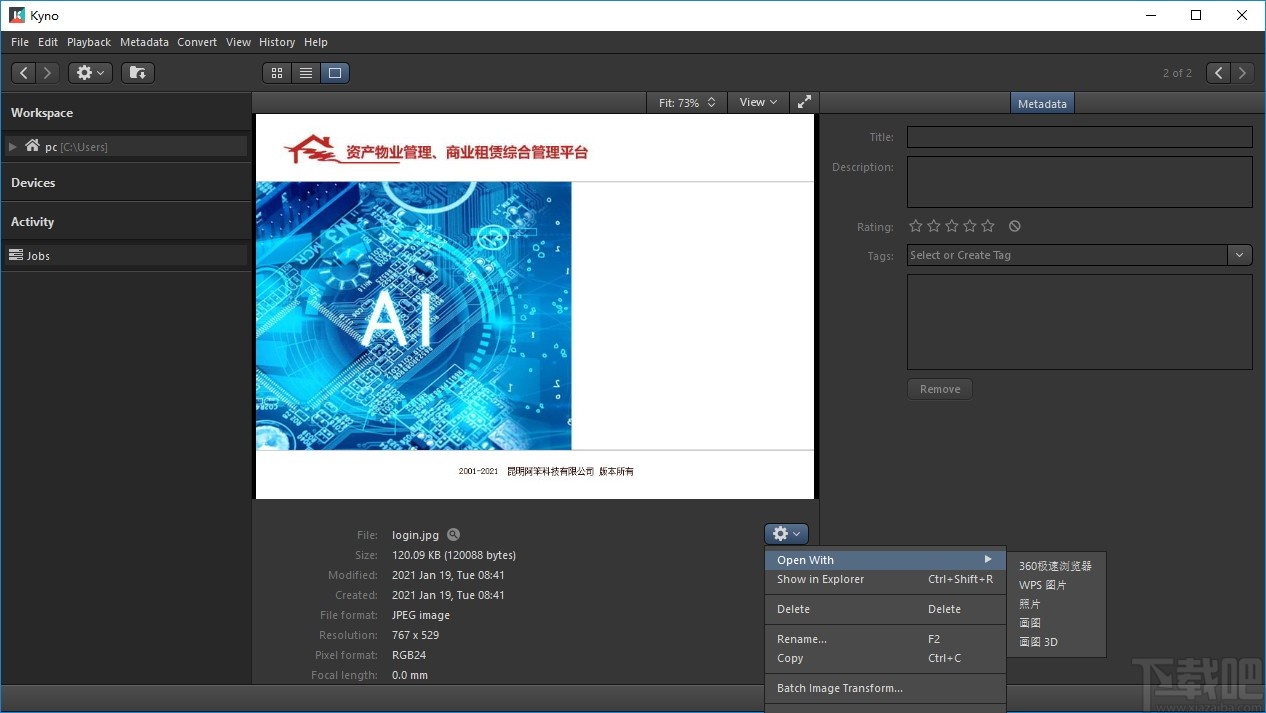This screenshot has height=713, width=1266.
Task: Click the magnifier icon next to login.jpg
Action: point(454,535)
